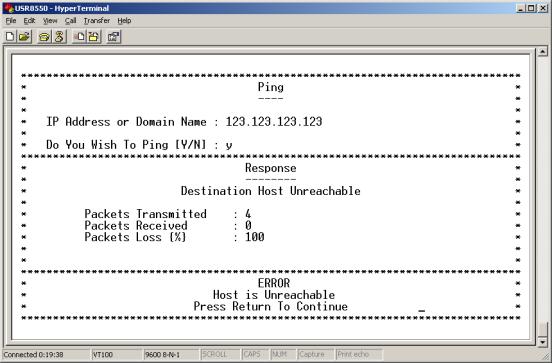Click the scroll down arrow of vertical scrollbar
Viewport: 552px width, 363px height.
tap(542, 342)
